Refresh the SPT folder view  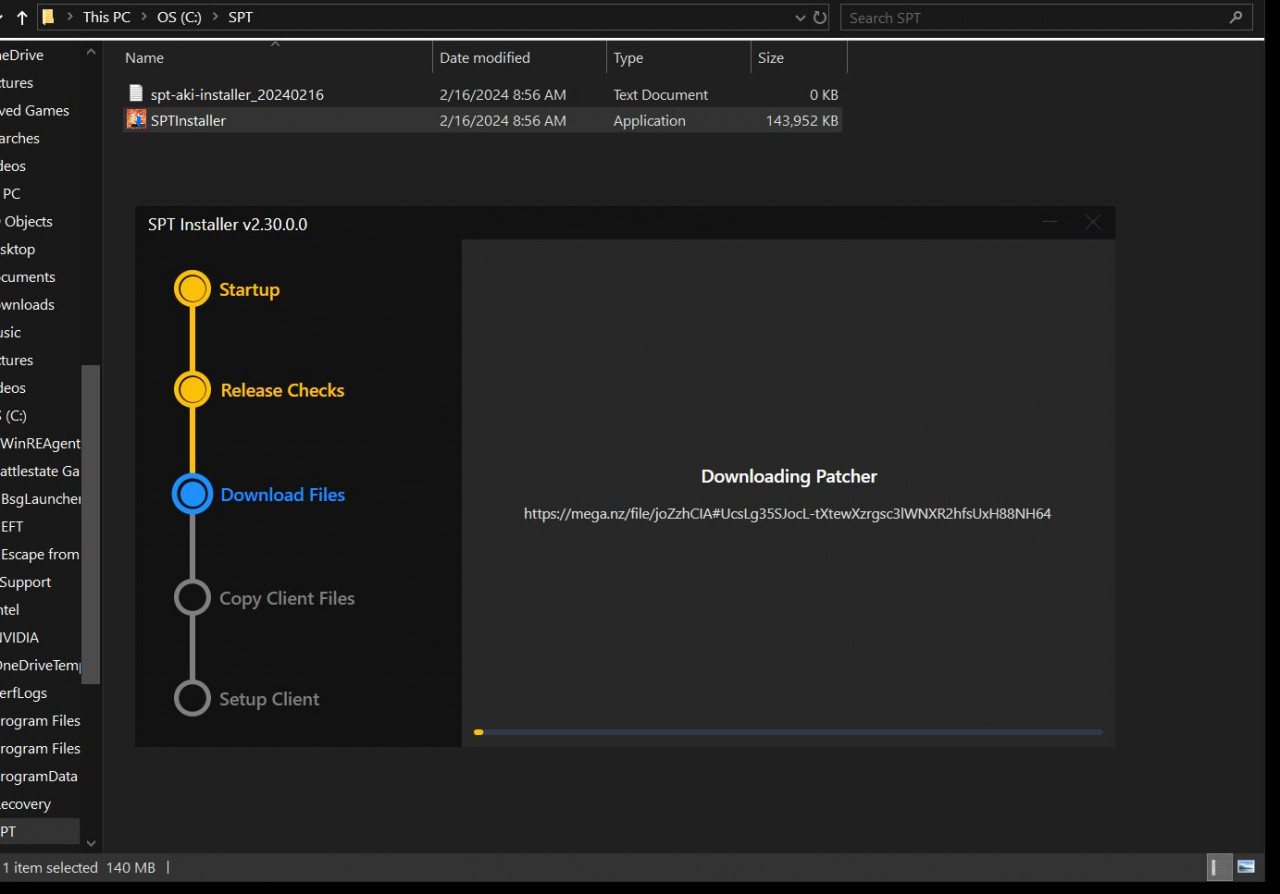pos(820,18)
